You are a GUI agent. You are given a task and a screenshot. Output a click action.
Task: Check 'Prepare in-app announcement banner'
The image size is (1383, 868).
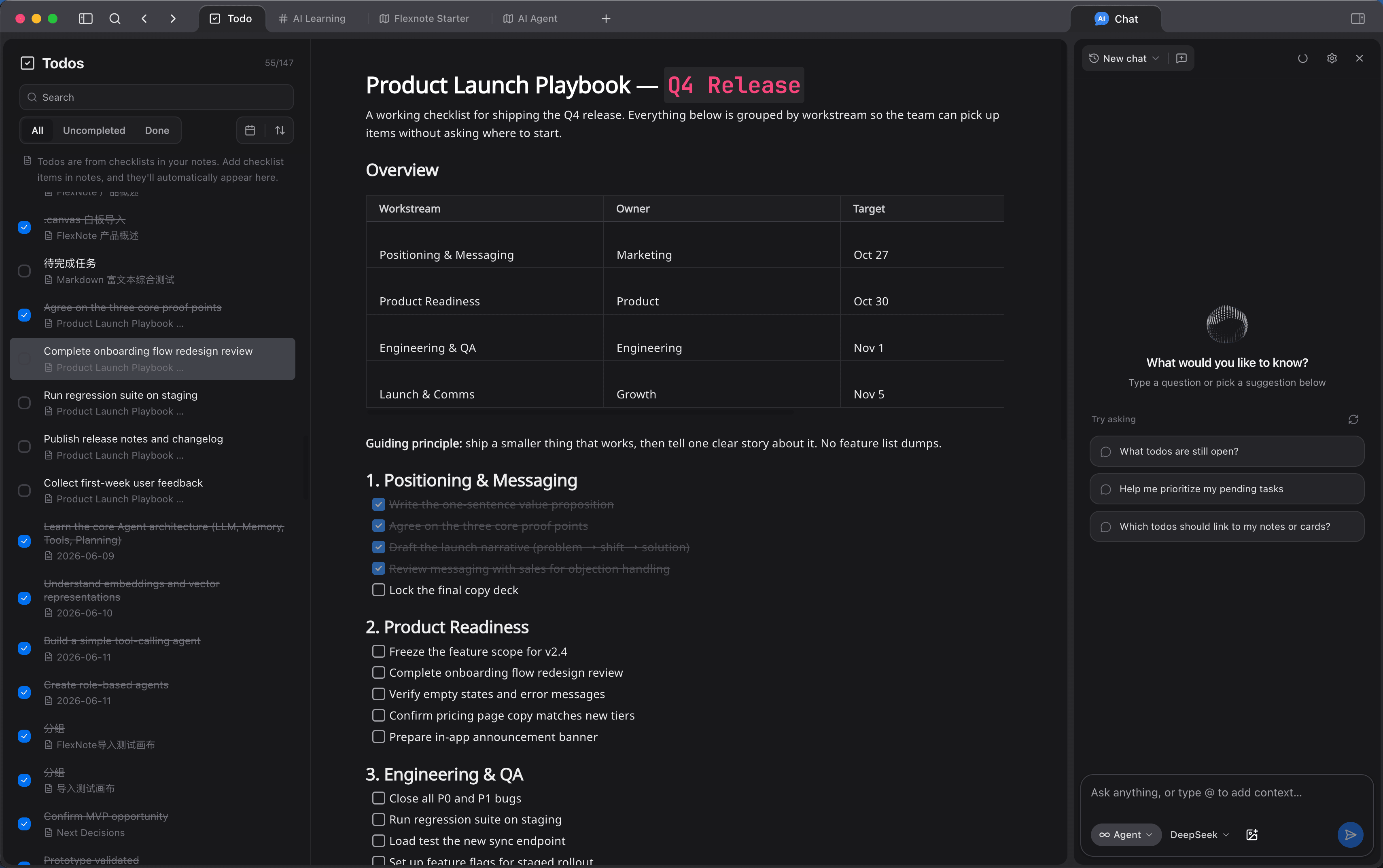tap(378, 737)
